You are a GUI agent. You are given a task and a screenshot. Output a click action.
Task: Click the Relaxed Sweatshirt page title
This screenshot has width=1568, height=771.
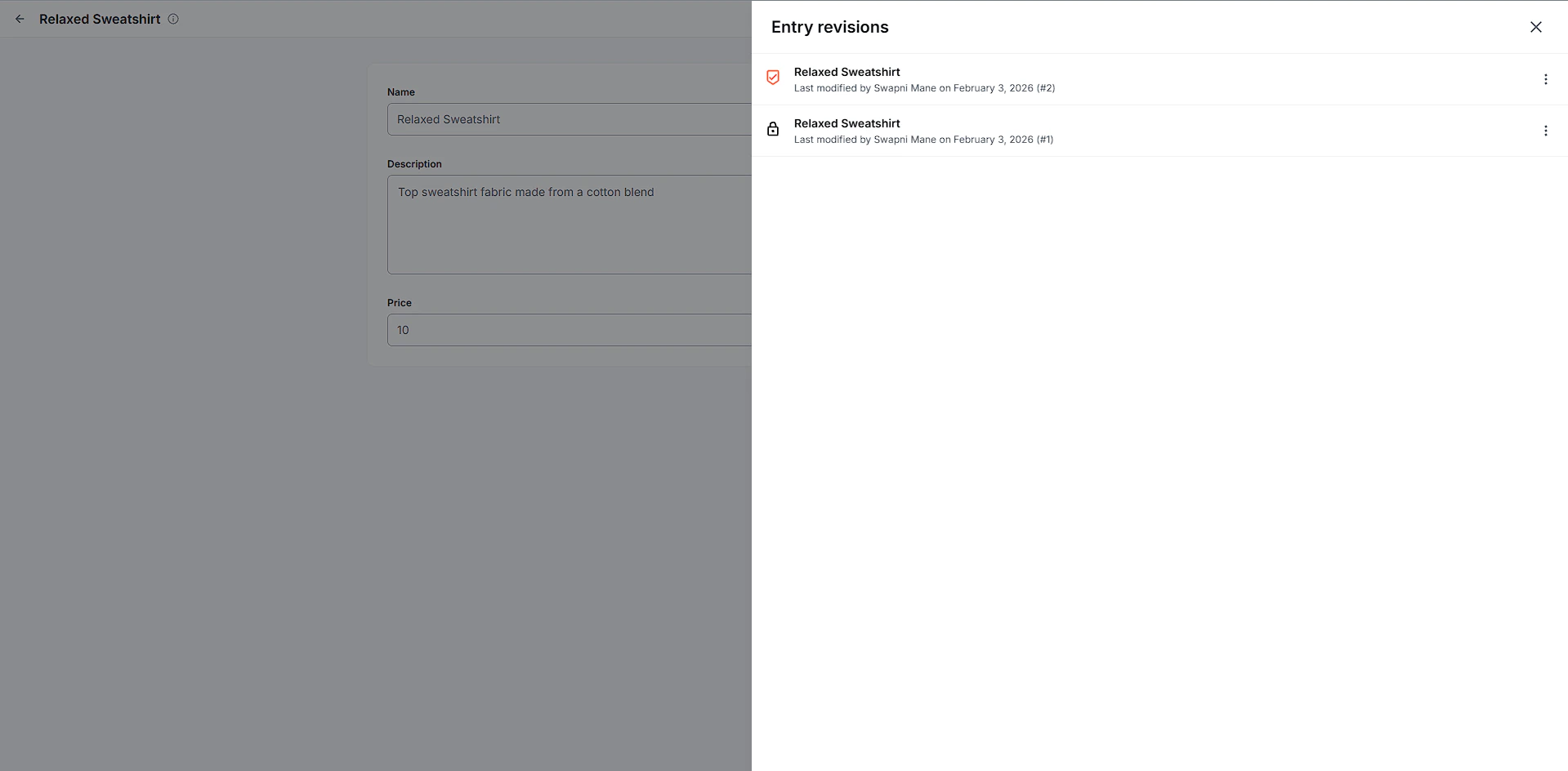100,19
